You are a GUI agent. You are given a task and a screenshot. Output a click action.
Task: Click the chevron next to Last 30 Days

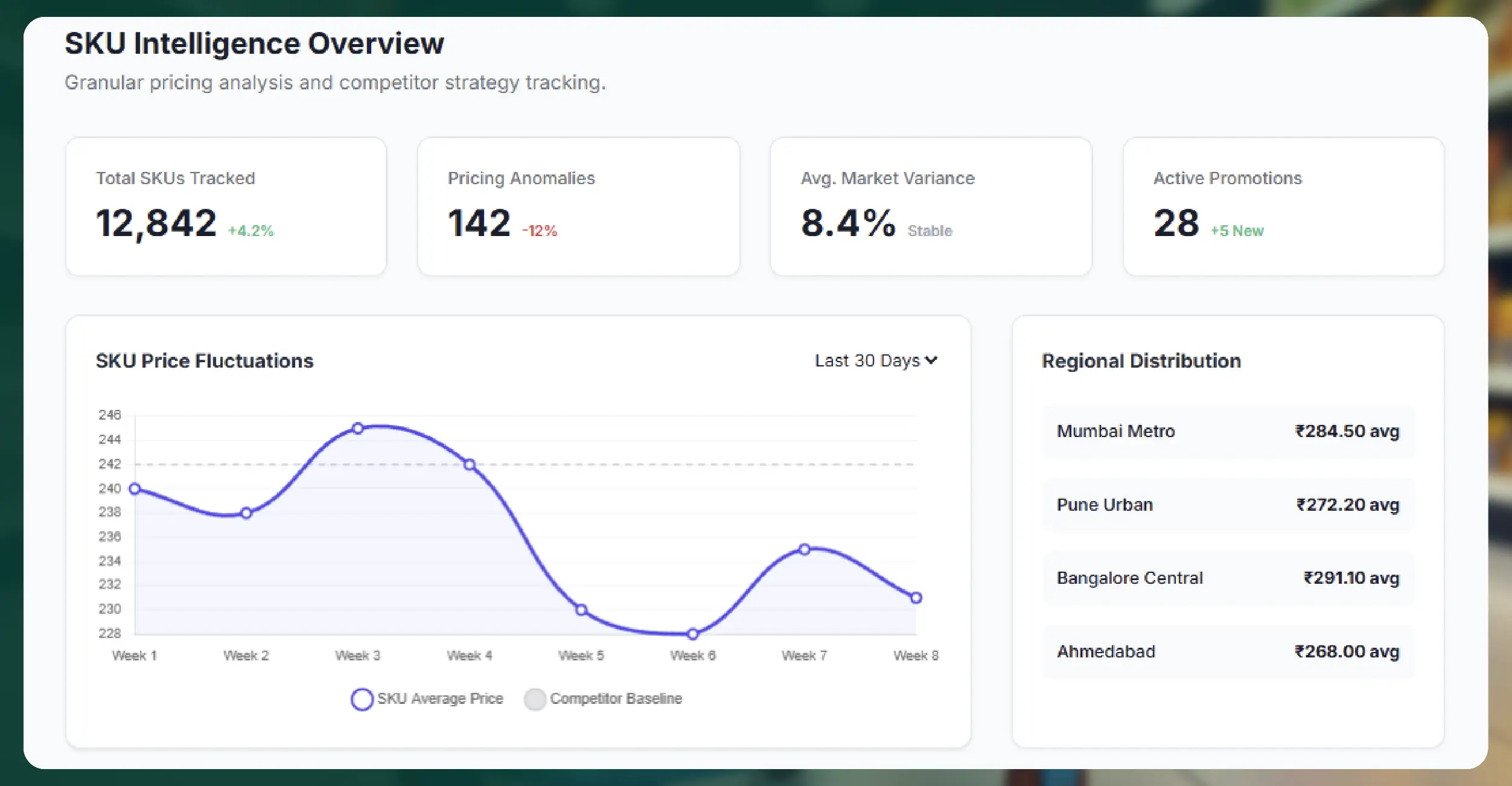click(931, 360)
